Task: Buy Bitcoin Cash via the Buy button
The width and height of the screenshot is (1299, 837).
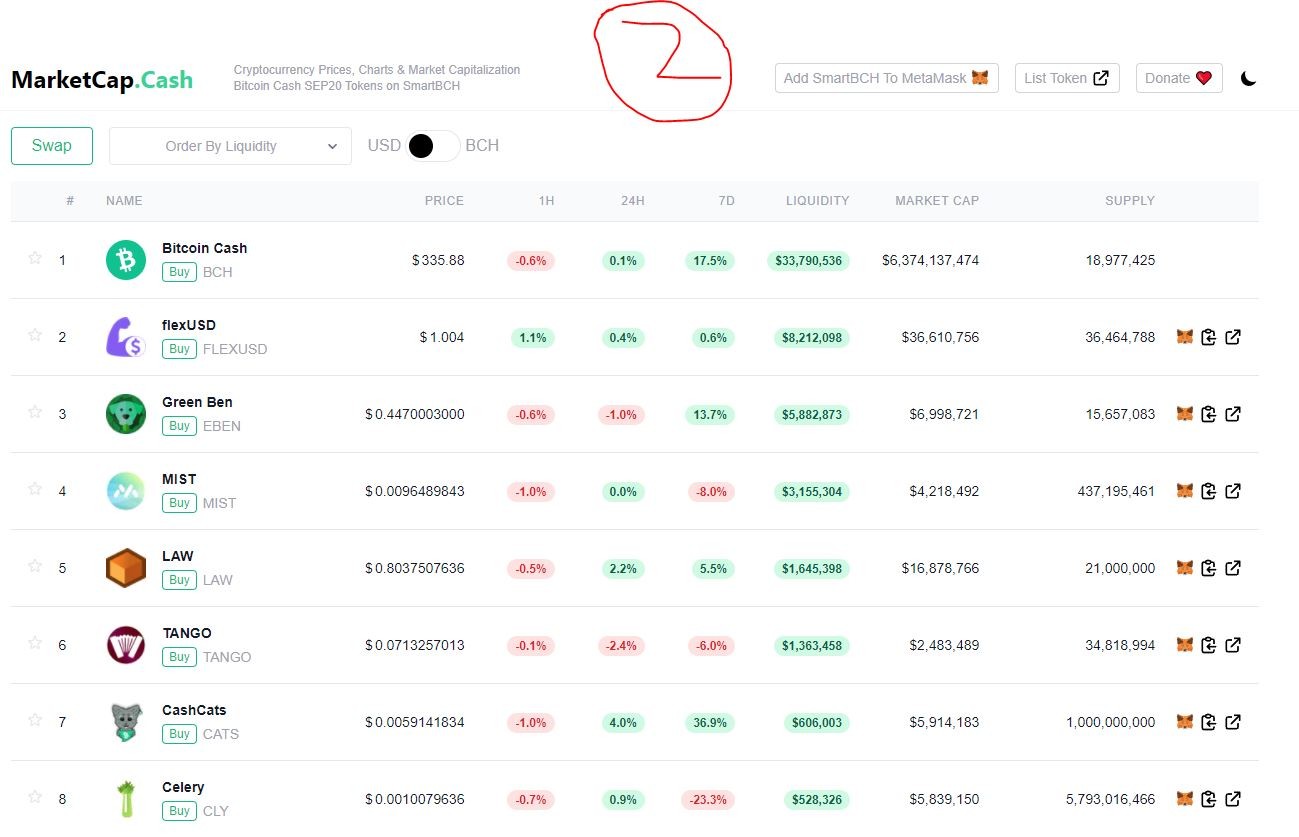Action: pyautogui.click(x=179, y=272)
